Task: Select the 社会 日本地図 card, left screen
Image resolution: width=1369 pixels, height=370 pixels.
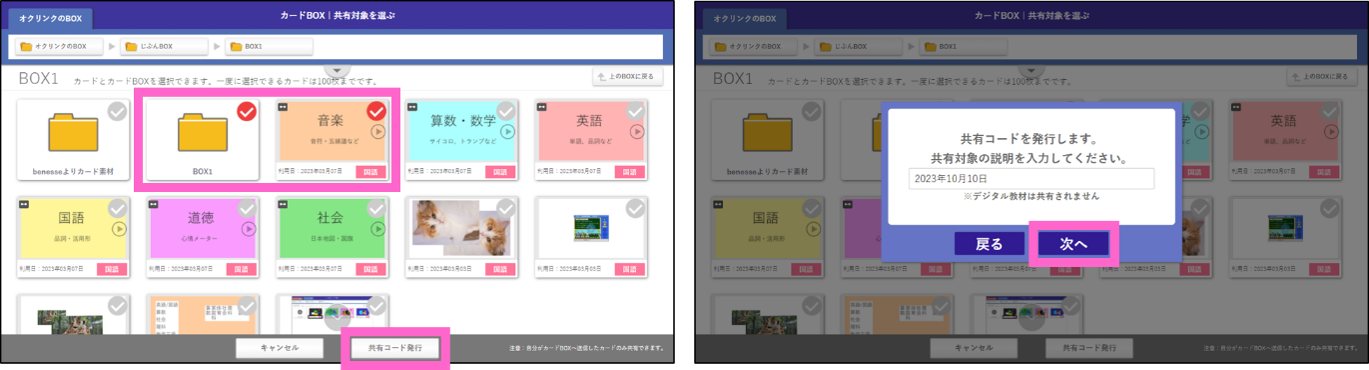Action: pos(332,236)
